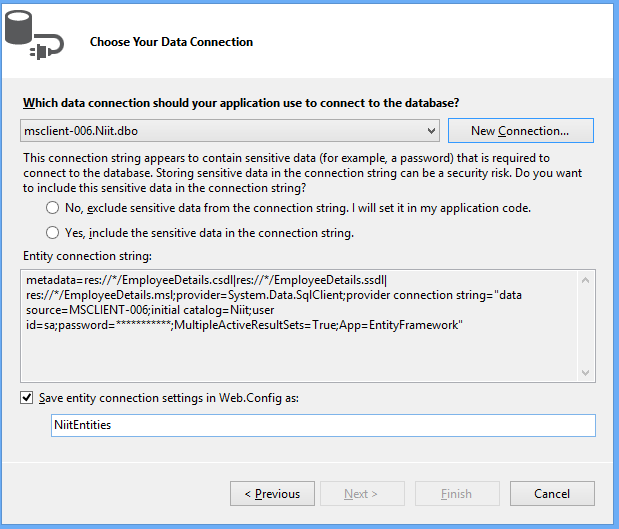Screen dimensions: 619x529
Task: Click the database plug icon in header
Action: click(33, 35)
